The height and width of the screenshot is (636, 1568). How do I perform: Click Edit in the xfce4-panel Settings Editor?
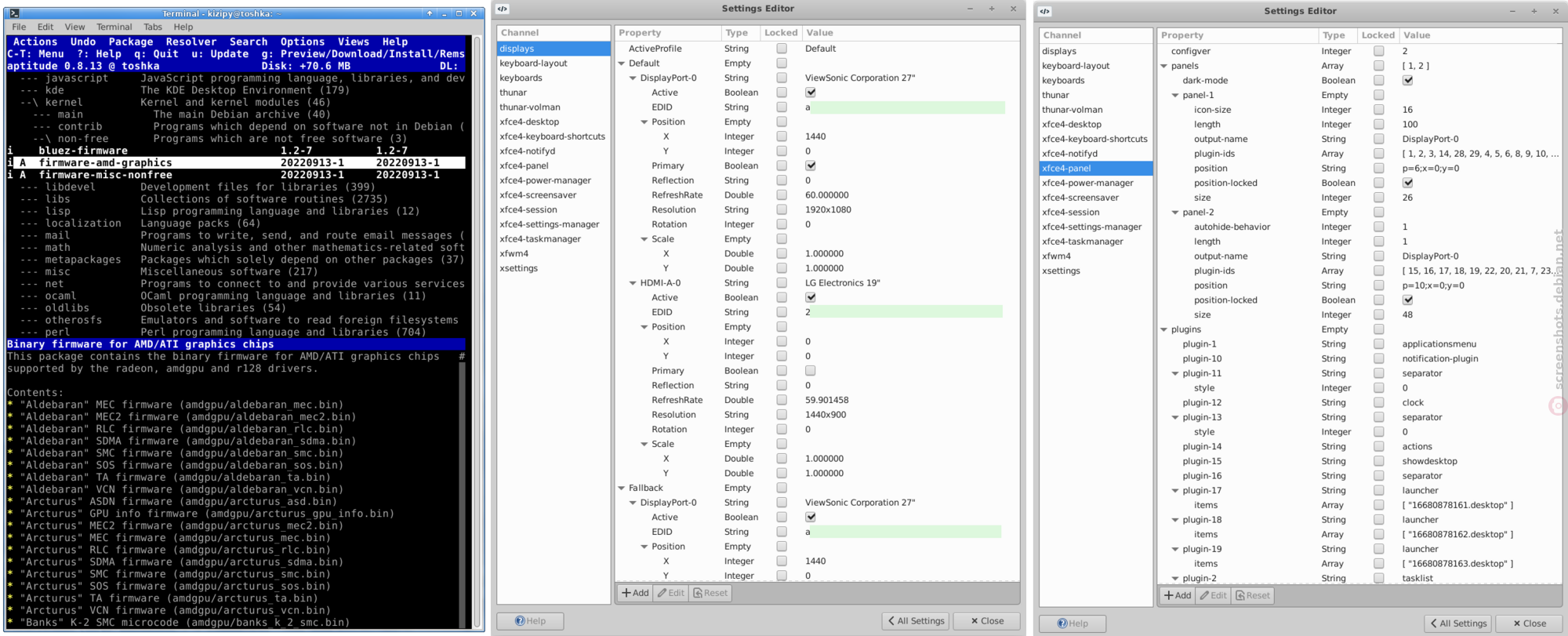[x=1214, y=595]
